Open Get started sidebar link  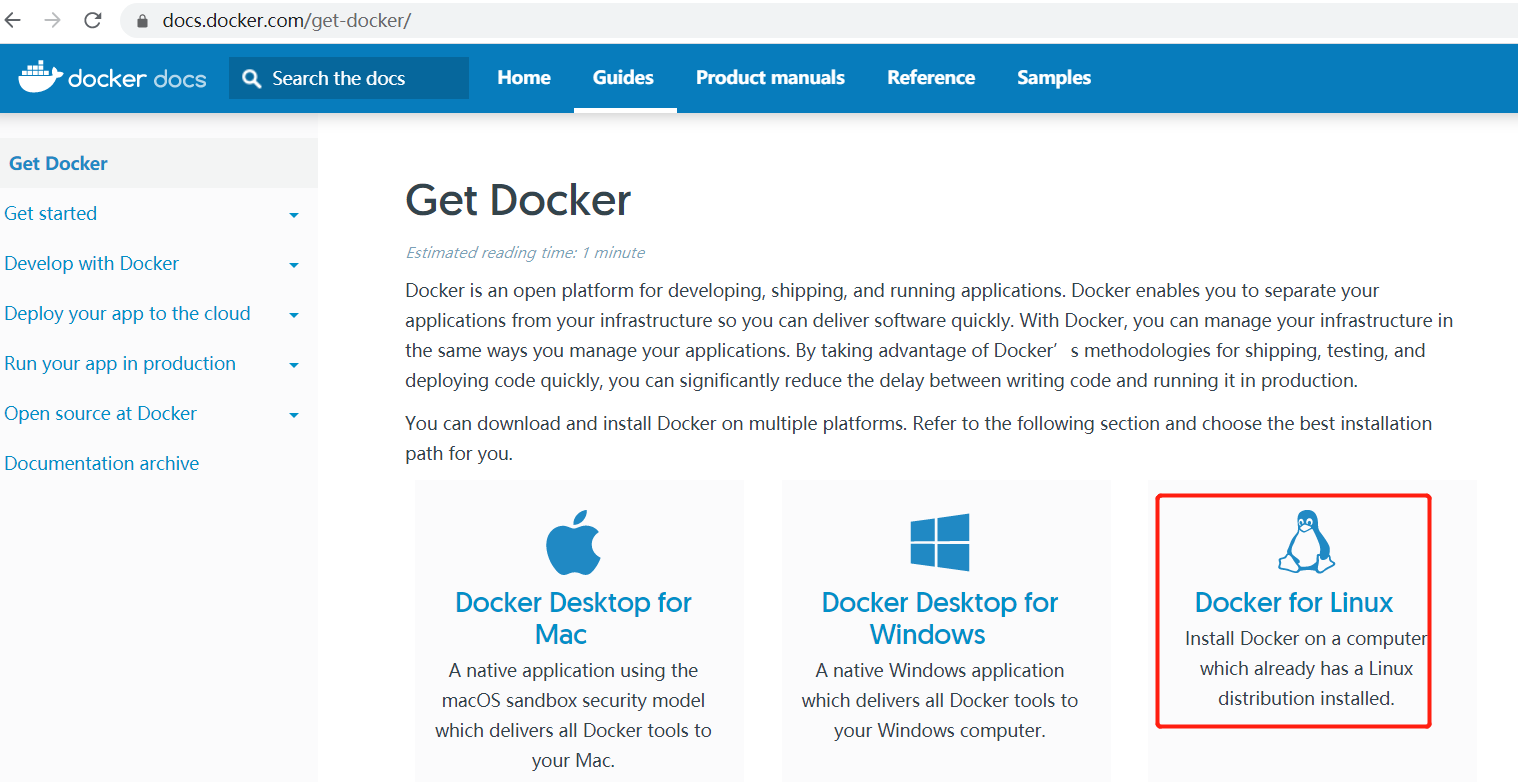coord(51,213)
